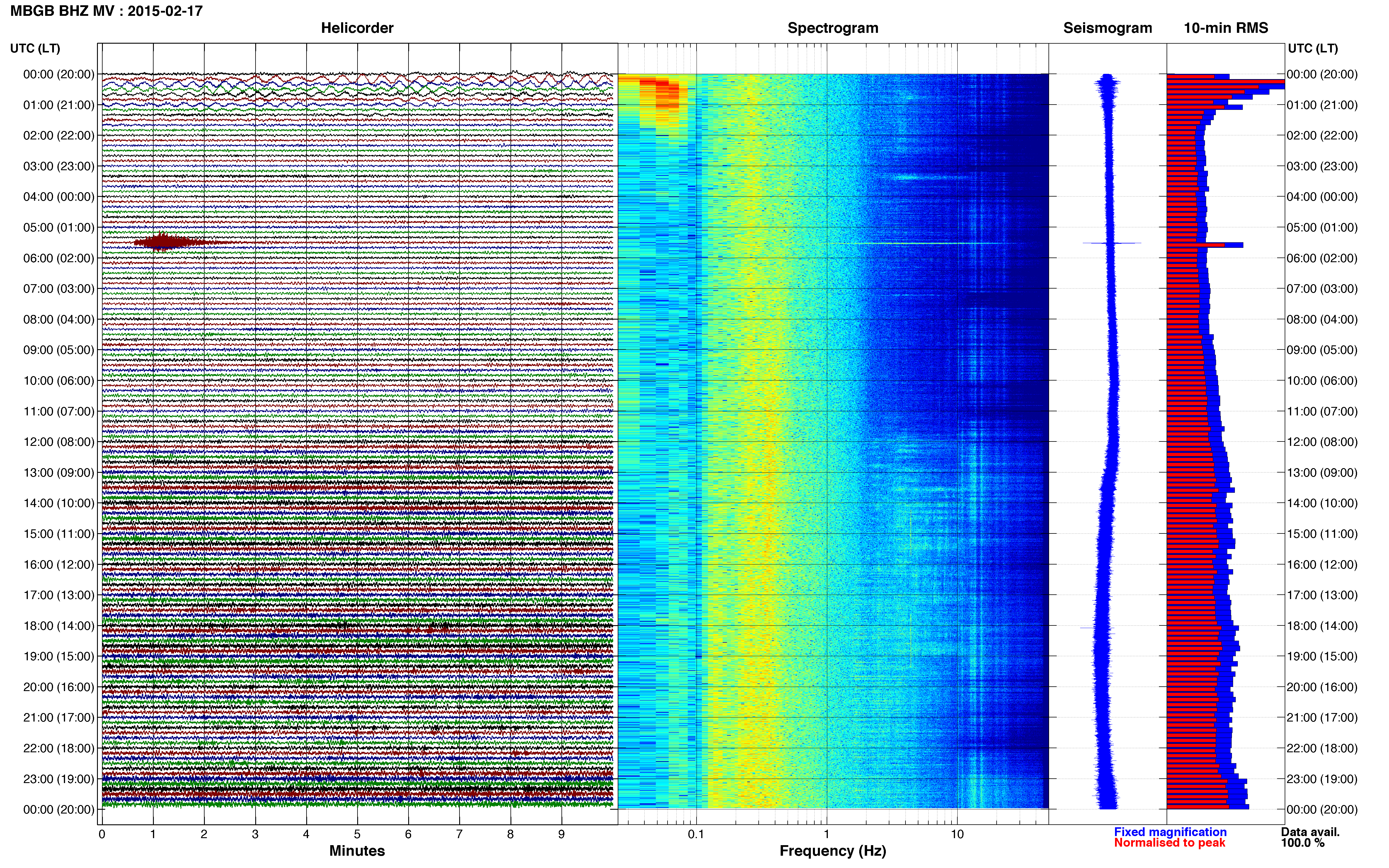
Task: Click the Frequency (Hz) axis title
Action: click(x=833, y=851)
